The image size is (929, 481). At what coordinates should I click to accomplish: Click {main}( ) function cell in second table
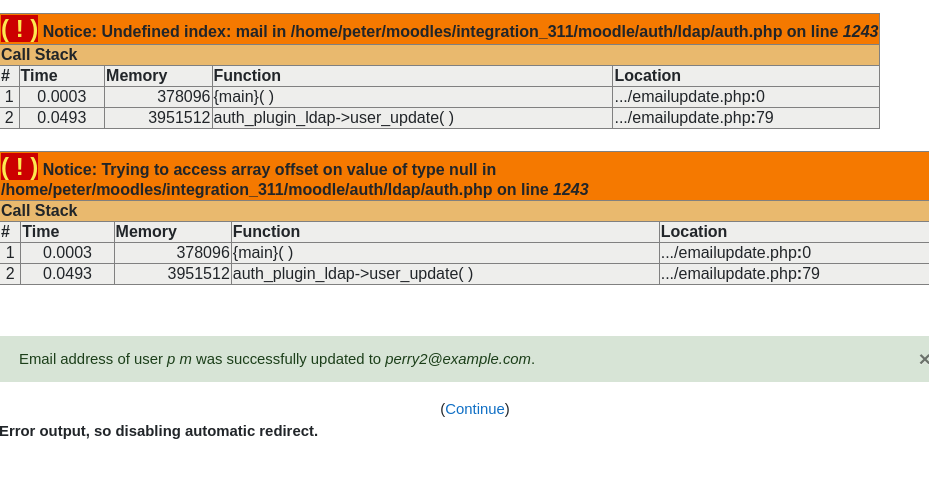coord(263,253)
